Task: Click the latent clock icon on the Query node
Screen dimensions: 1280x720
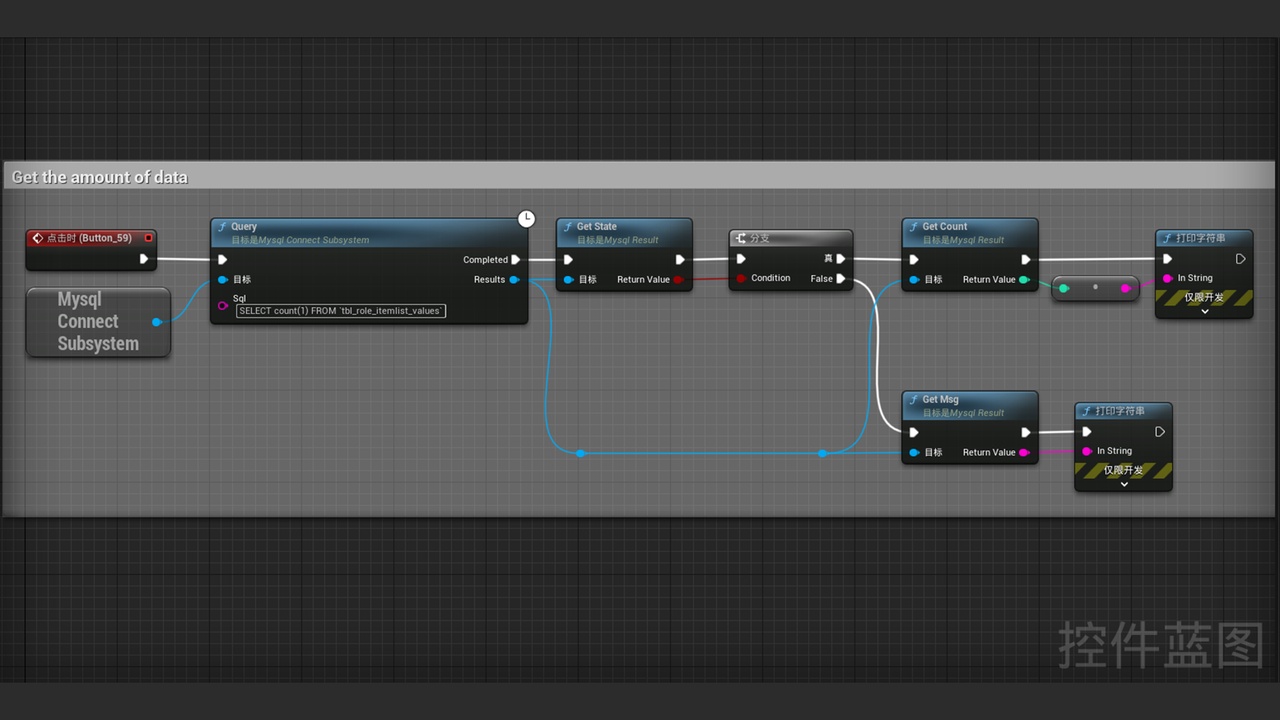Action: point(526,219)
